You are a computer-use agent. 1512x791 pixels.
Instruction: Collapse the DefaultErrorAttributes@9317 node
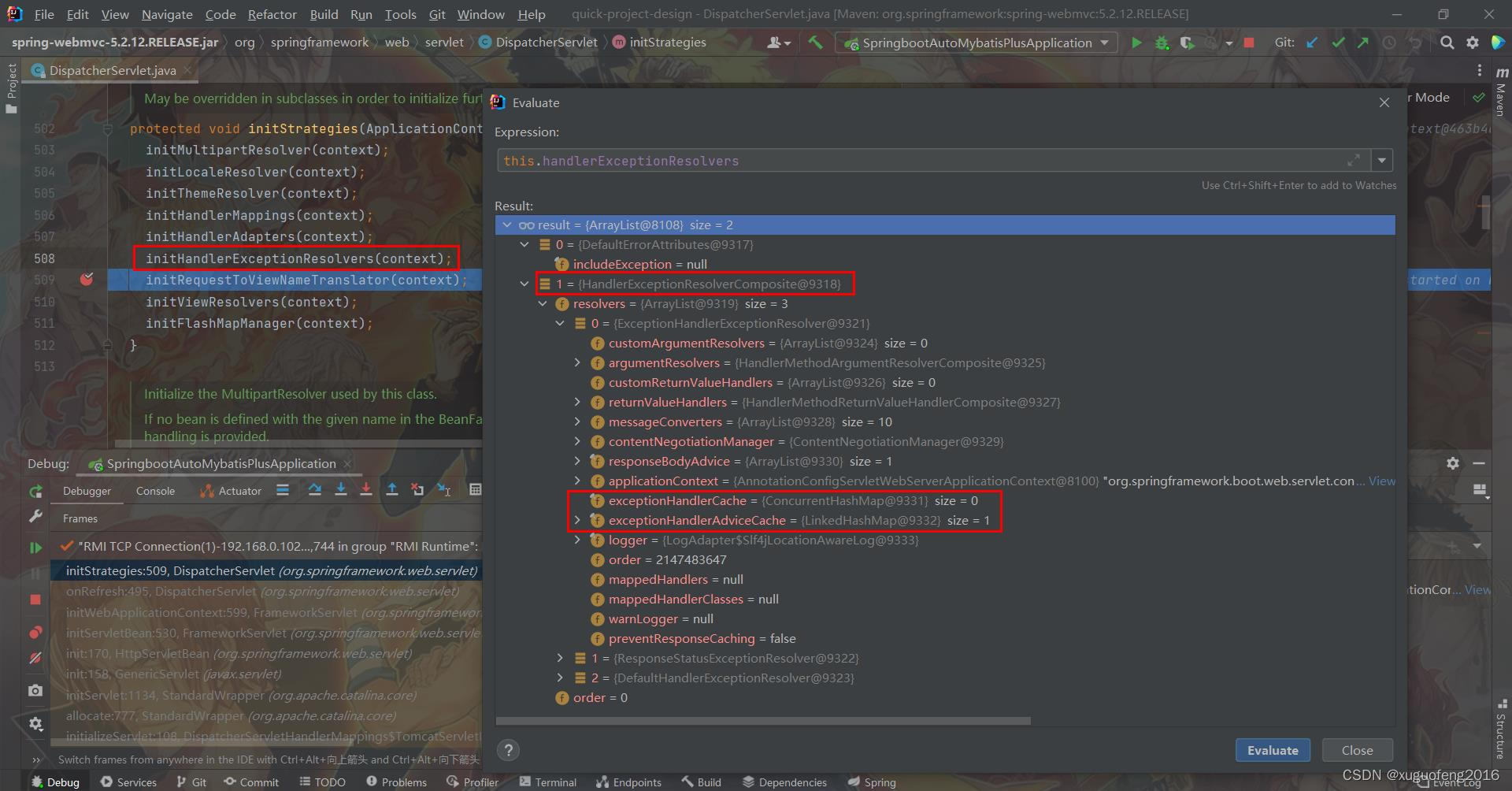point(524,244)
